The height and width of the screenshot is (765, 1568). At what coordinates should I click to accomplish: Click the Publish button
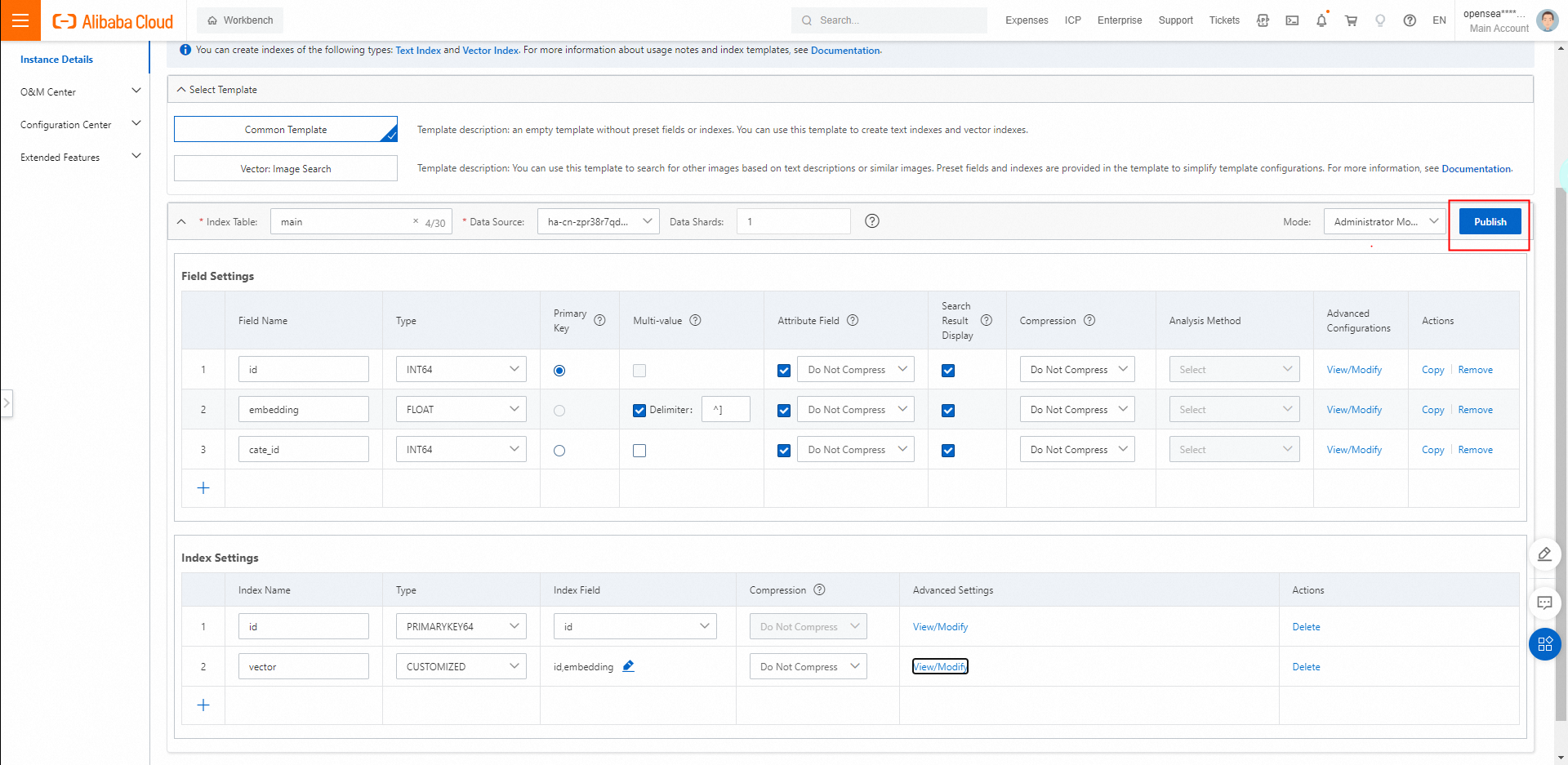[1490, 221]
